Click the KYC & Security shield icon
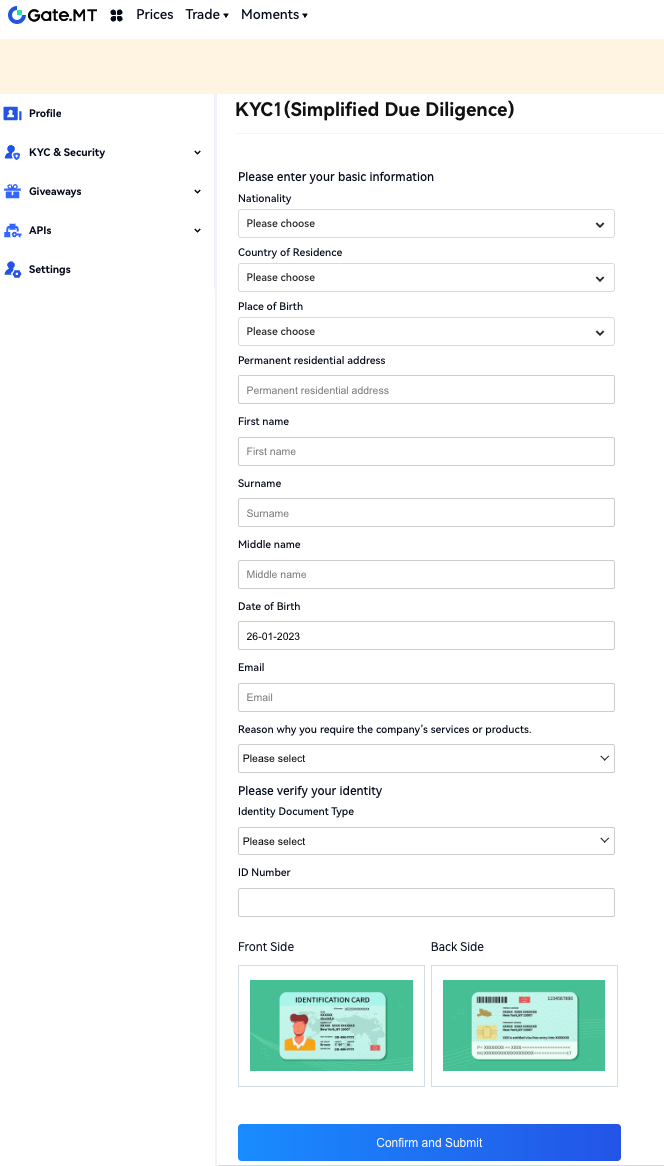Image resolution: width=664 pixels, height=1166 pixels. point(13,153)
